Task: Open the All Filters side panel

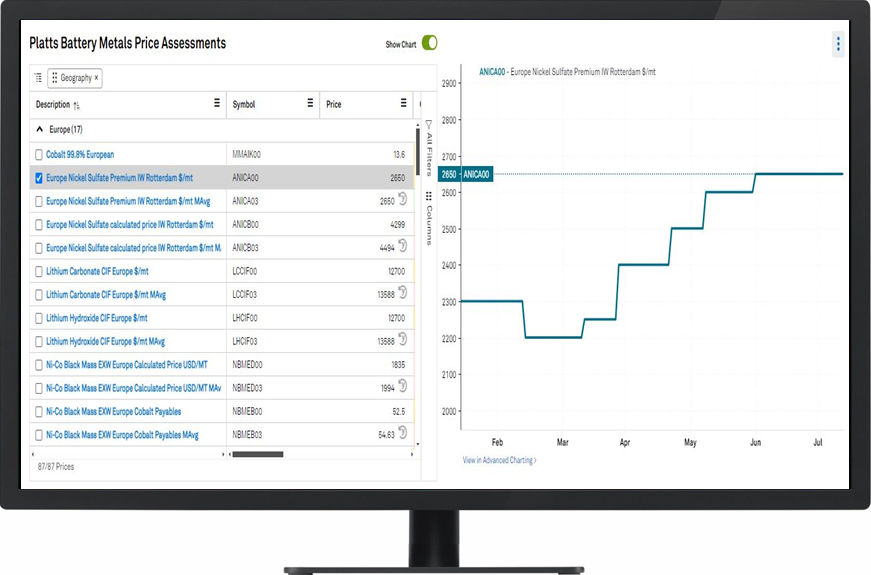Action: (x=429, y=148)
